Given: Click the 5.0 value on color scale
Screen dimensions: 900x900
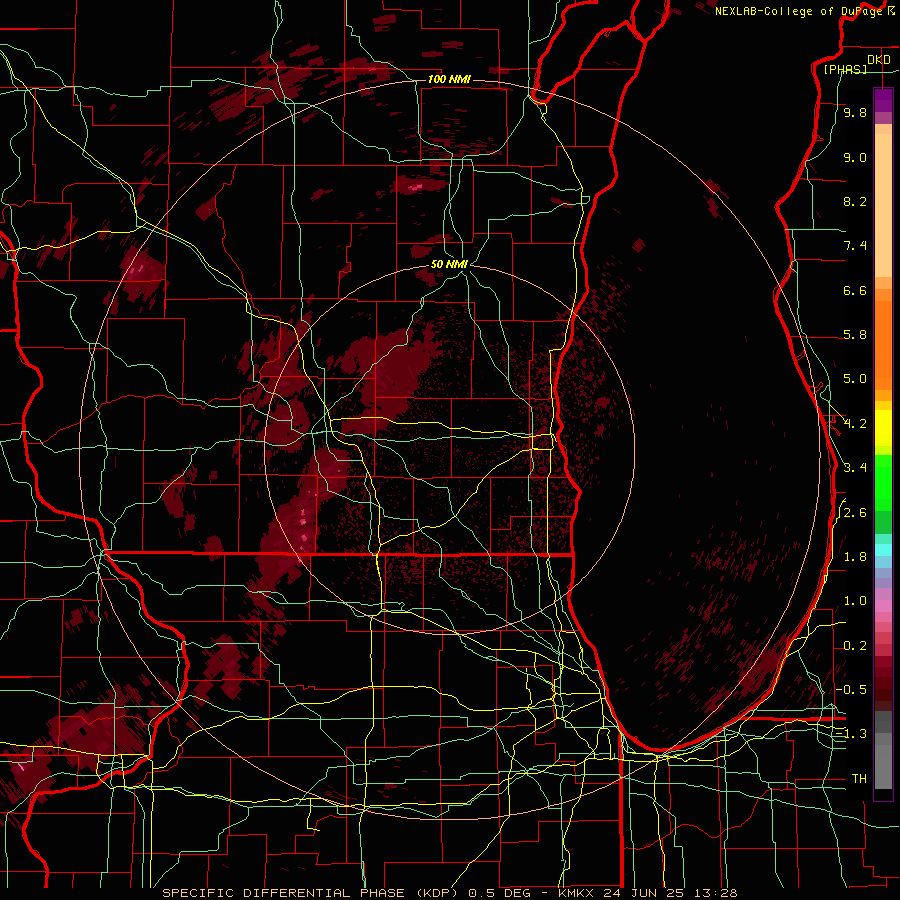Looking at the screenshot, I should pos(855,379).
